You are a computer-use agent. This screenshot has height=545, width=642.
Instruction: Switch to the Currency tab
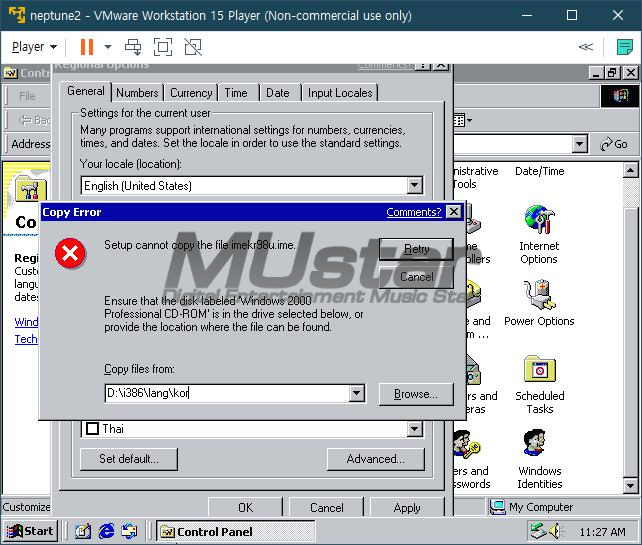[x=191, y=93]
